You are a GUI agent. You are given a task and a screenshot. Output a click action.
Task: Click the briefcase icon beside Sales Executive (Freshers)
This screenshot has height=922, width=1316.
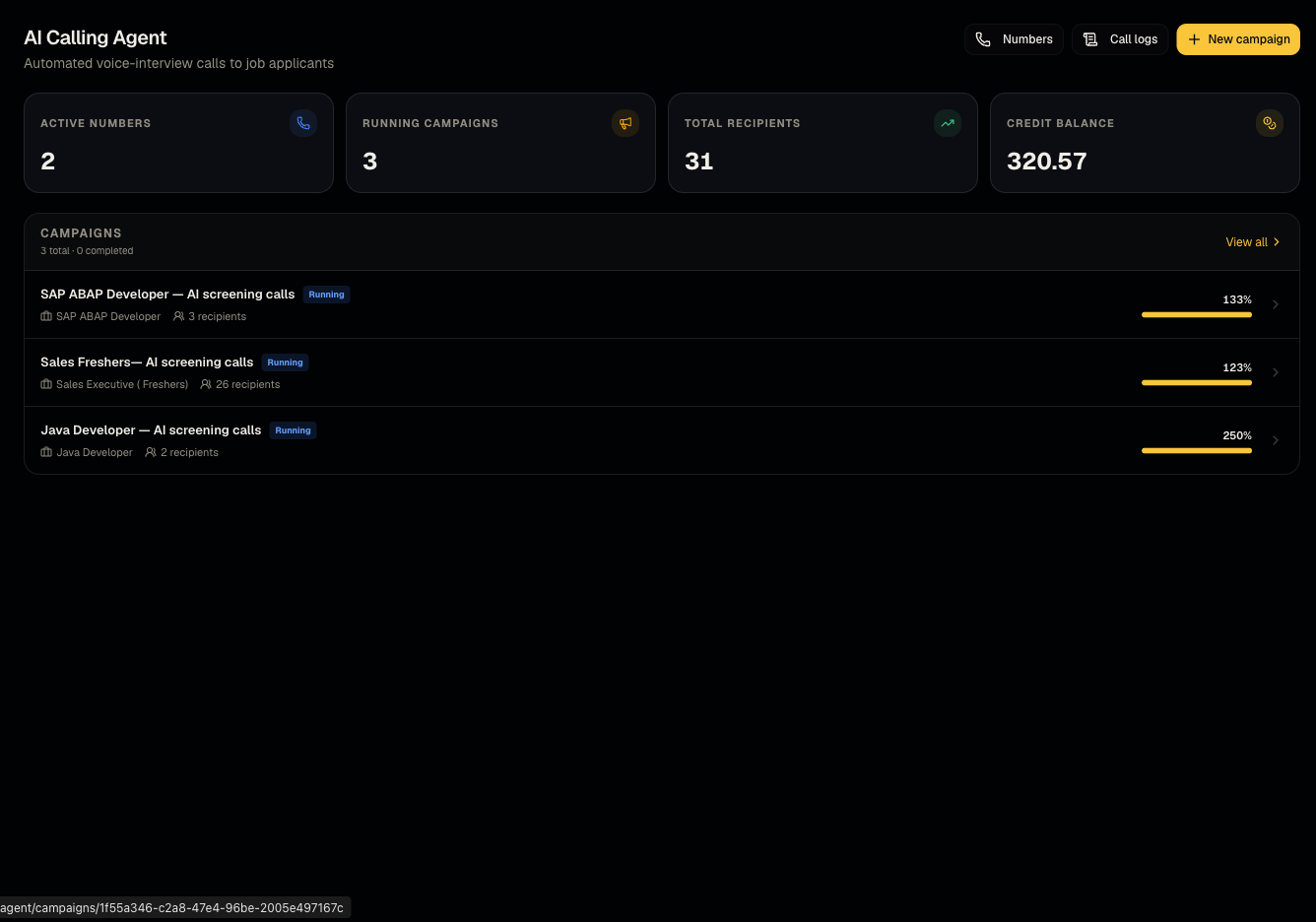click(46, 384)
